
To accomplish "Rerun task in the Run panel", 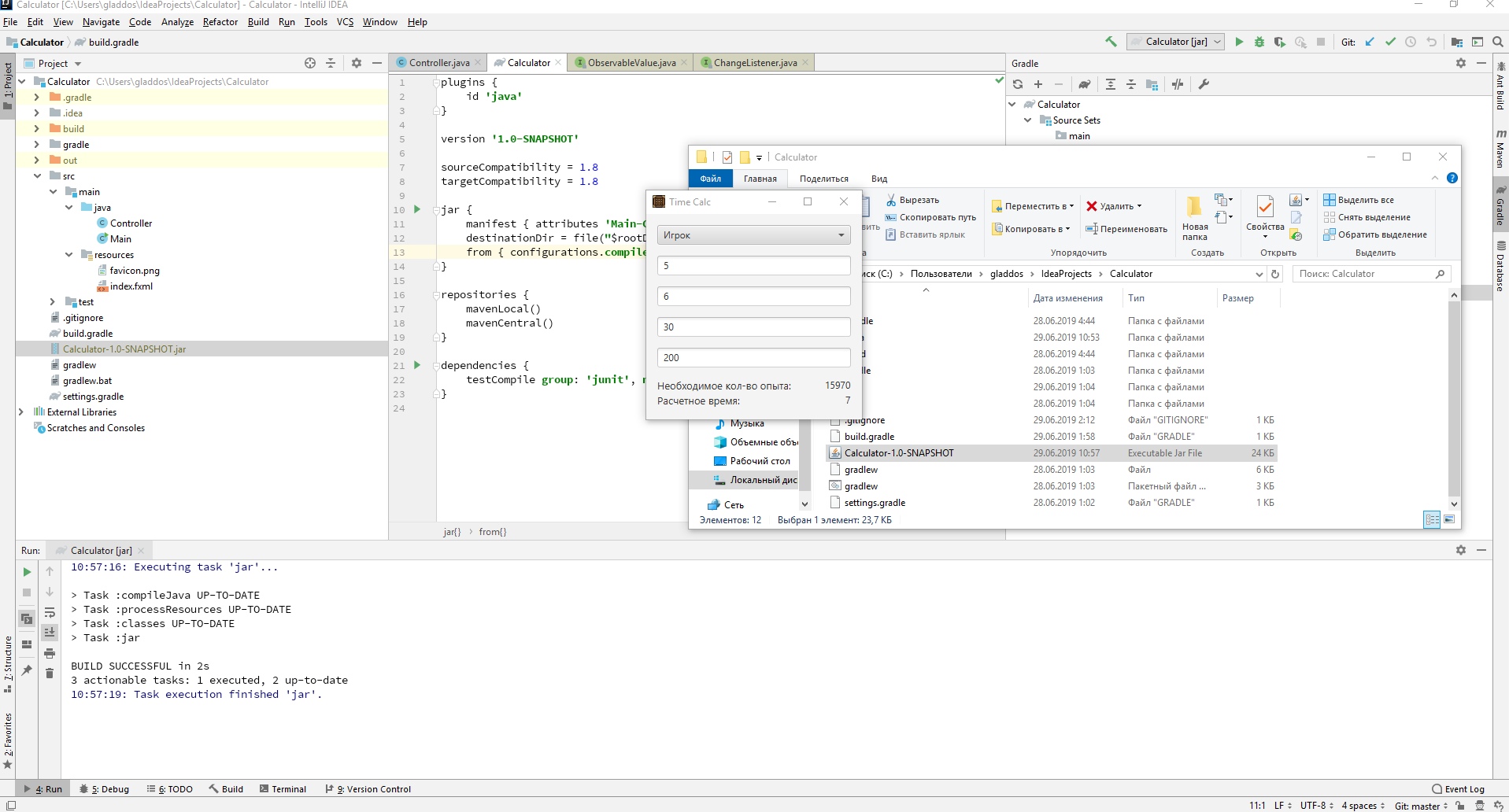I will pos(27,572).
